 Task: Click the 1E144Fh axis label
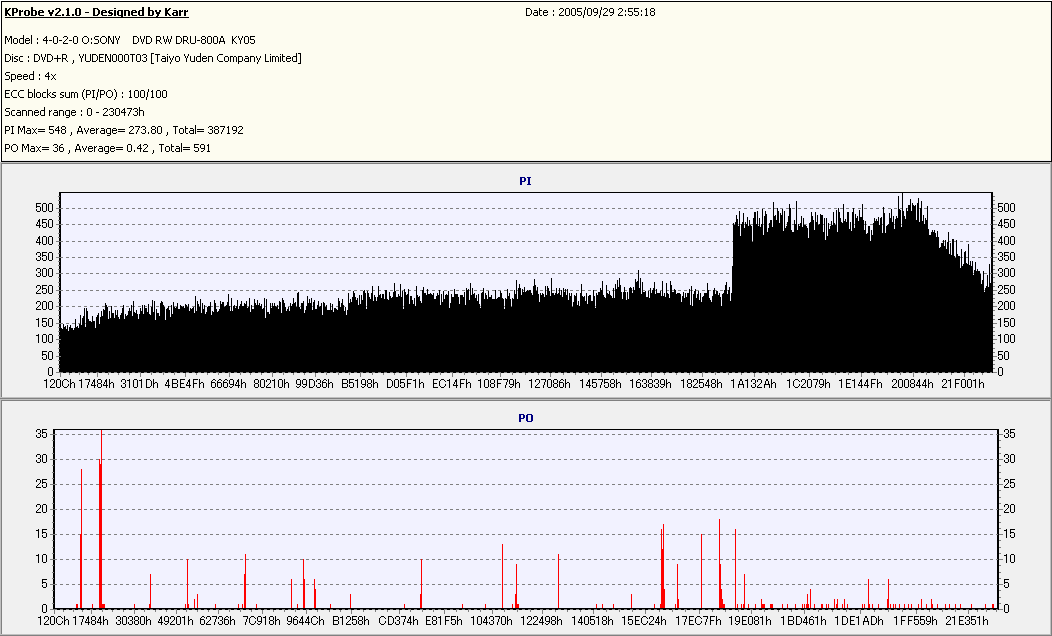(860, 384)
